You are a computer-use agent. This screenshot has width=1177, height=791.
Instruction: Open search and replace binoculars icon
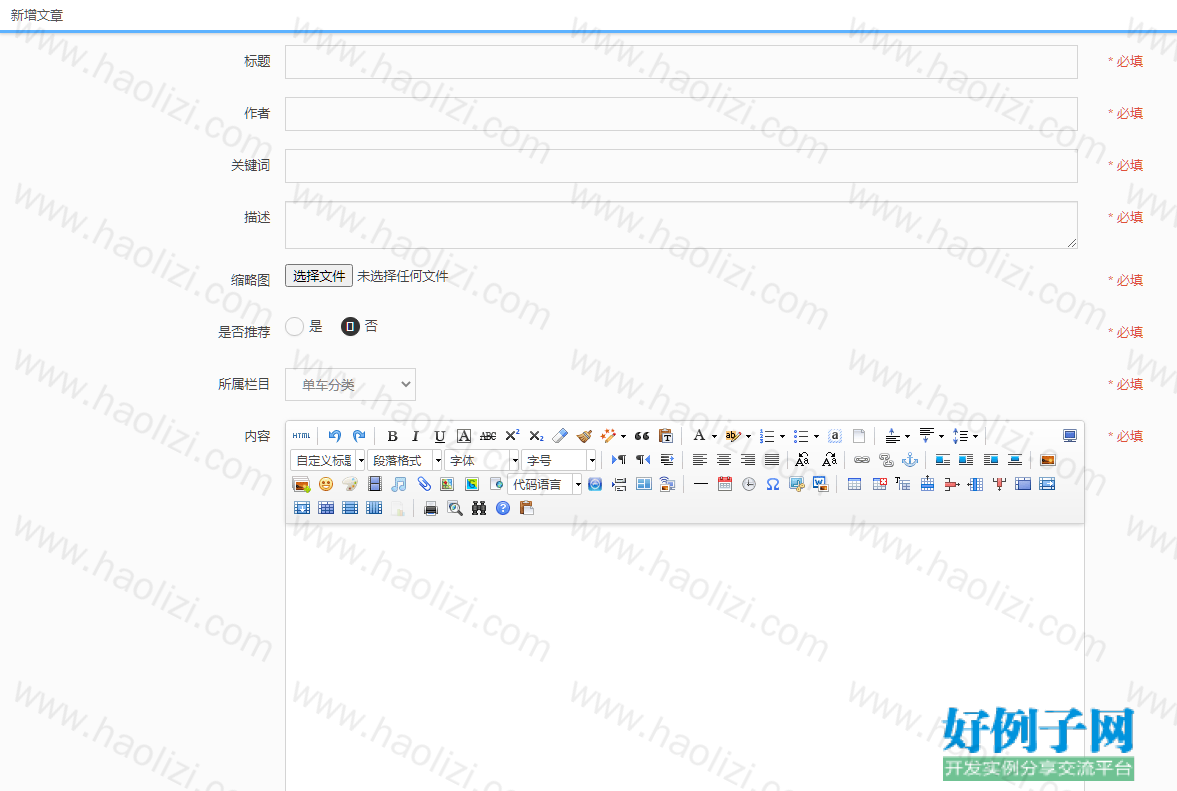(x=479, y=508)
